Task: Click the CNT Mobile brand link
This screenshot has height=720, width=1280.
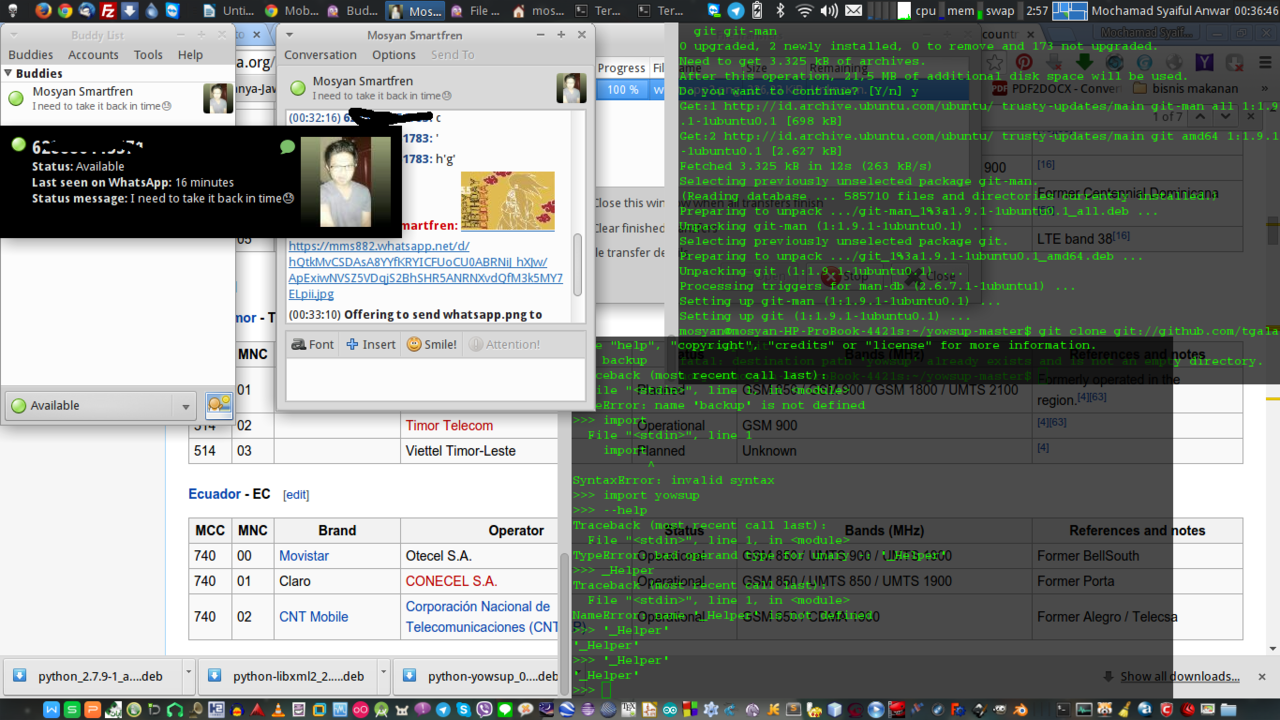Action: pos(313,617)
